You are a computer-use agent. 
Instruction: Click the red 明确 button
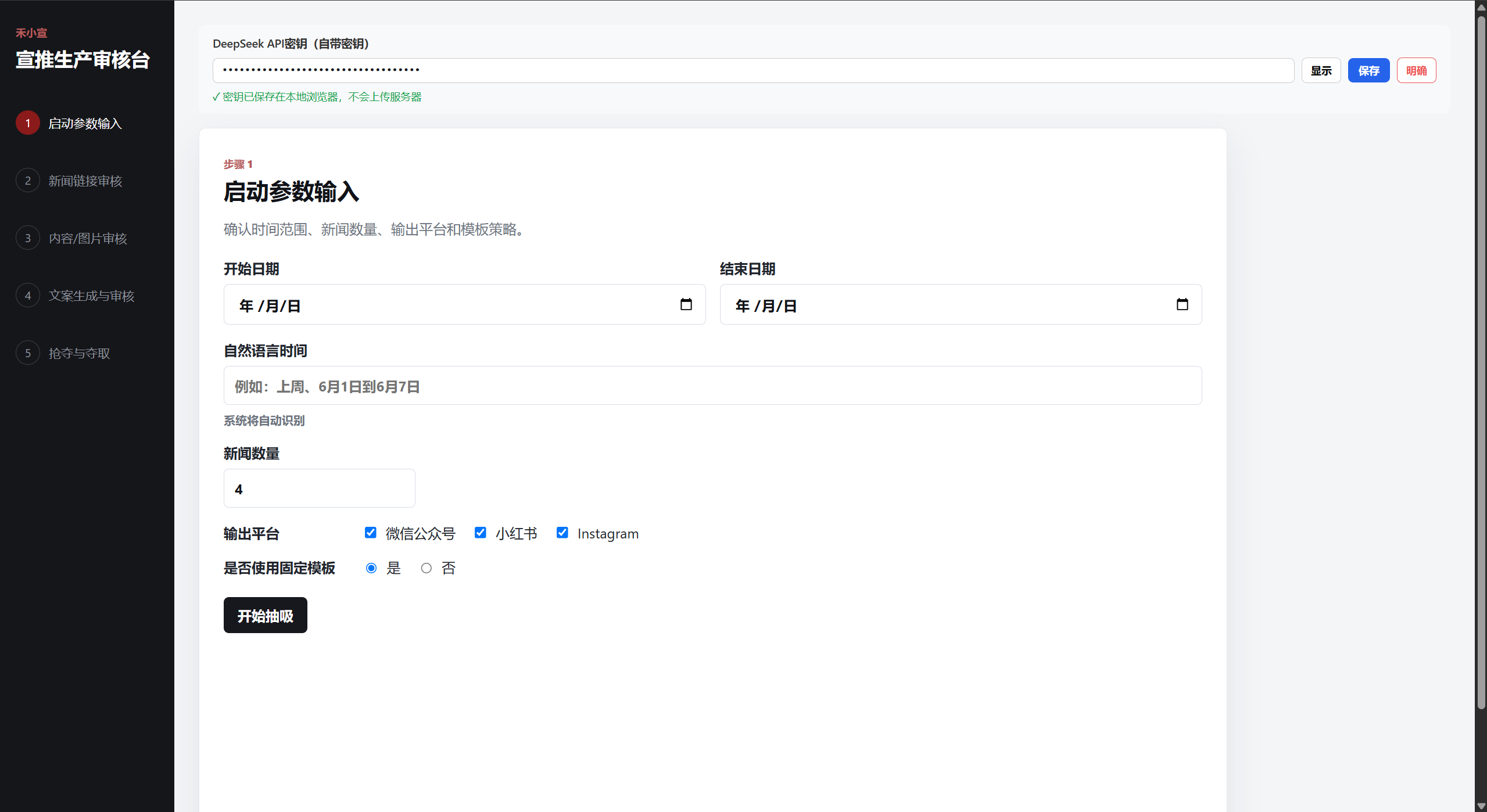[1416, 70]
